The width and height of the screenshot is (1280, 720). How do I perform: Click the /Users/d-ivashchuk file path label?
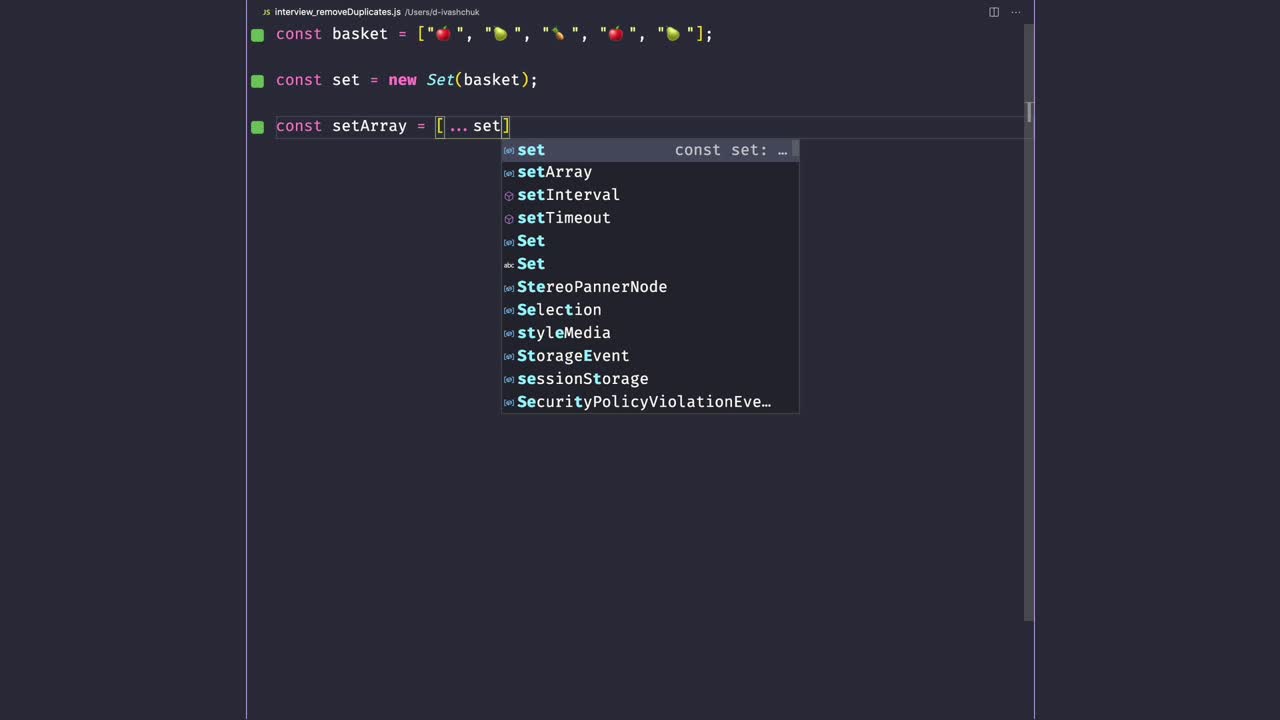tap(442, 12)
